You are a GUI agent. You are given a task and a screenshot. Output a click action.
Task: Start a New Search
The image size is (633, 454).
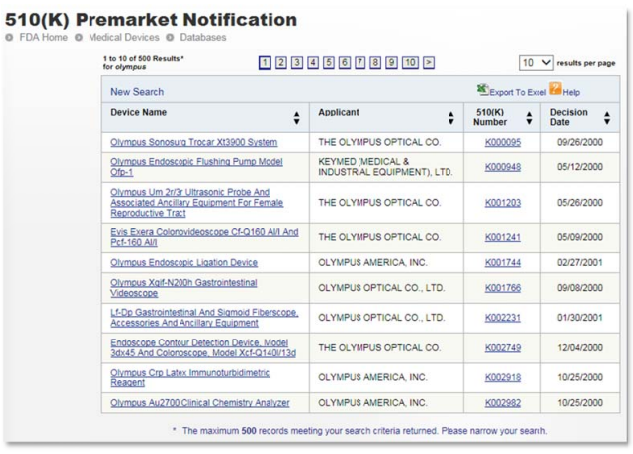coord(137,92)
